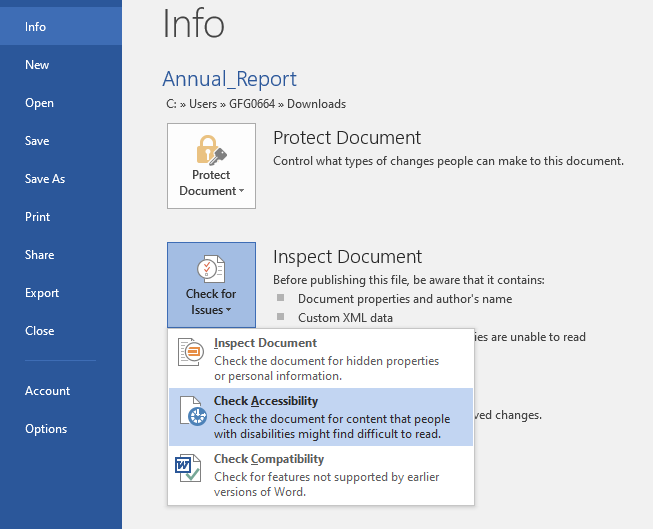Click Downloads in the file path

point(317,104)
